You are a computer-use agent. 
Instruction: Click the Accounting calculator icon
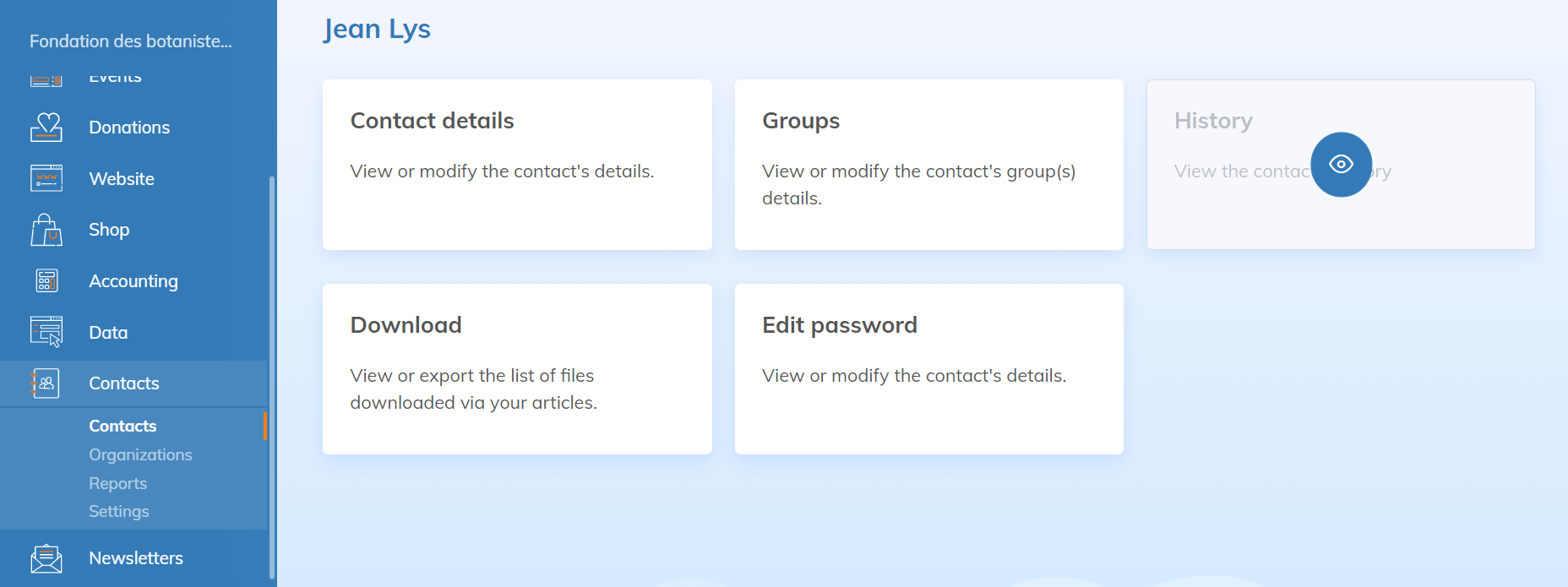point(46,280)
